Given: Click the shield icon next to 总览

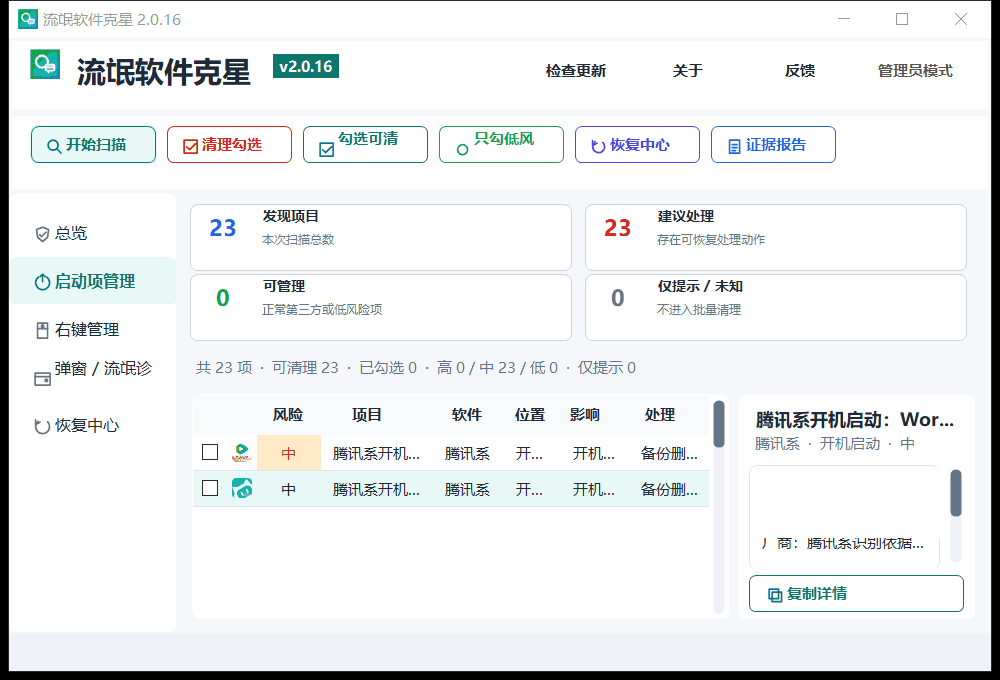Looking at the screenshot, I should 42,234.
